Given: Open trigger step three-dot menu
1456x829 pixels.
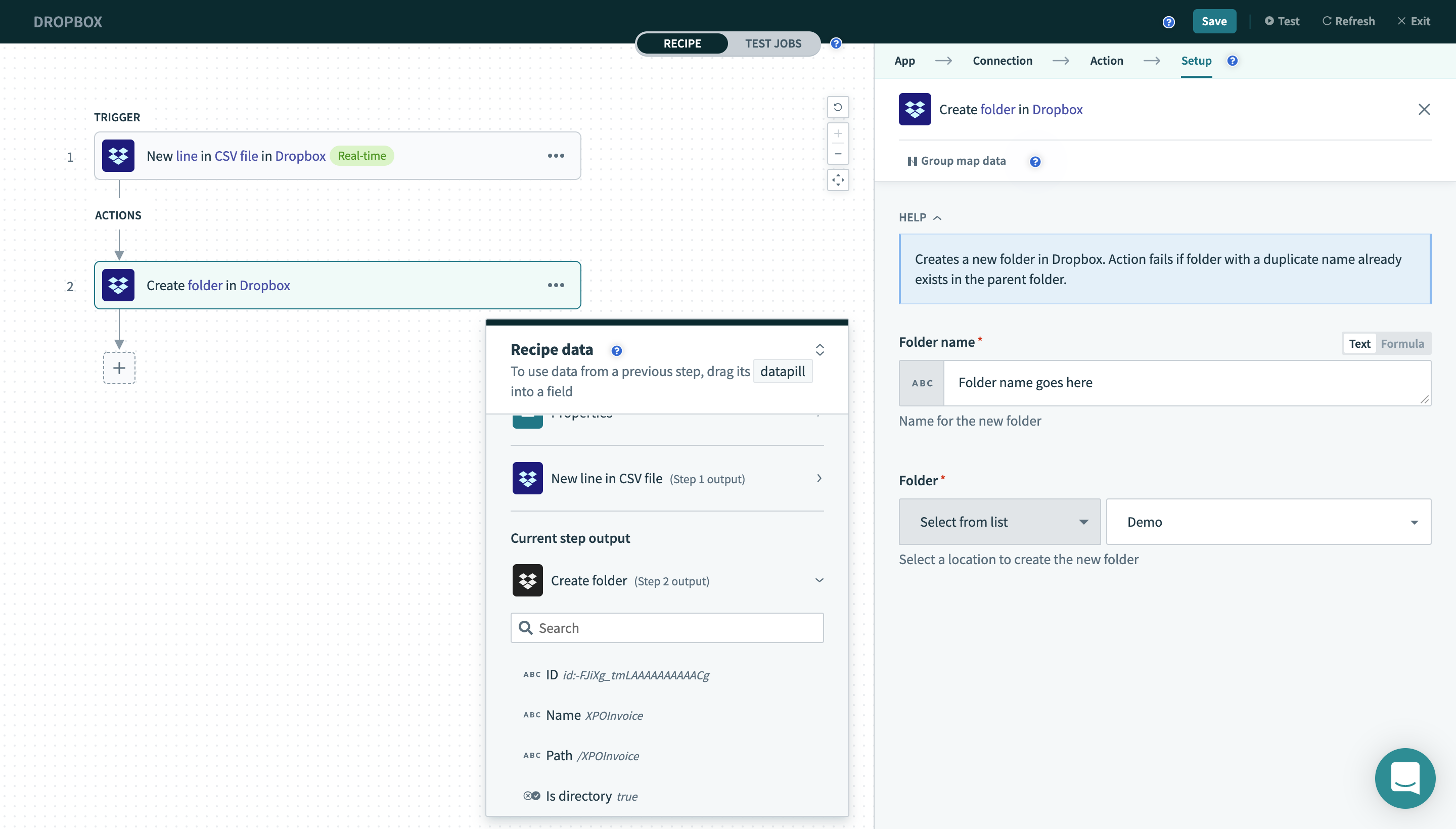Looking at the screenshot, I should pos(556,156).
